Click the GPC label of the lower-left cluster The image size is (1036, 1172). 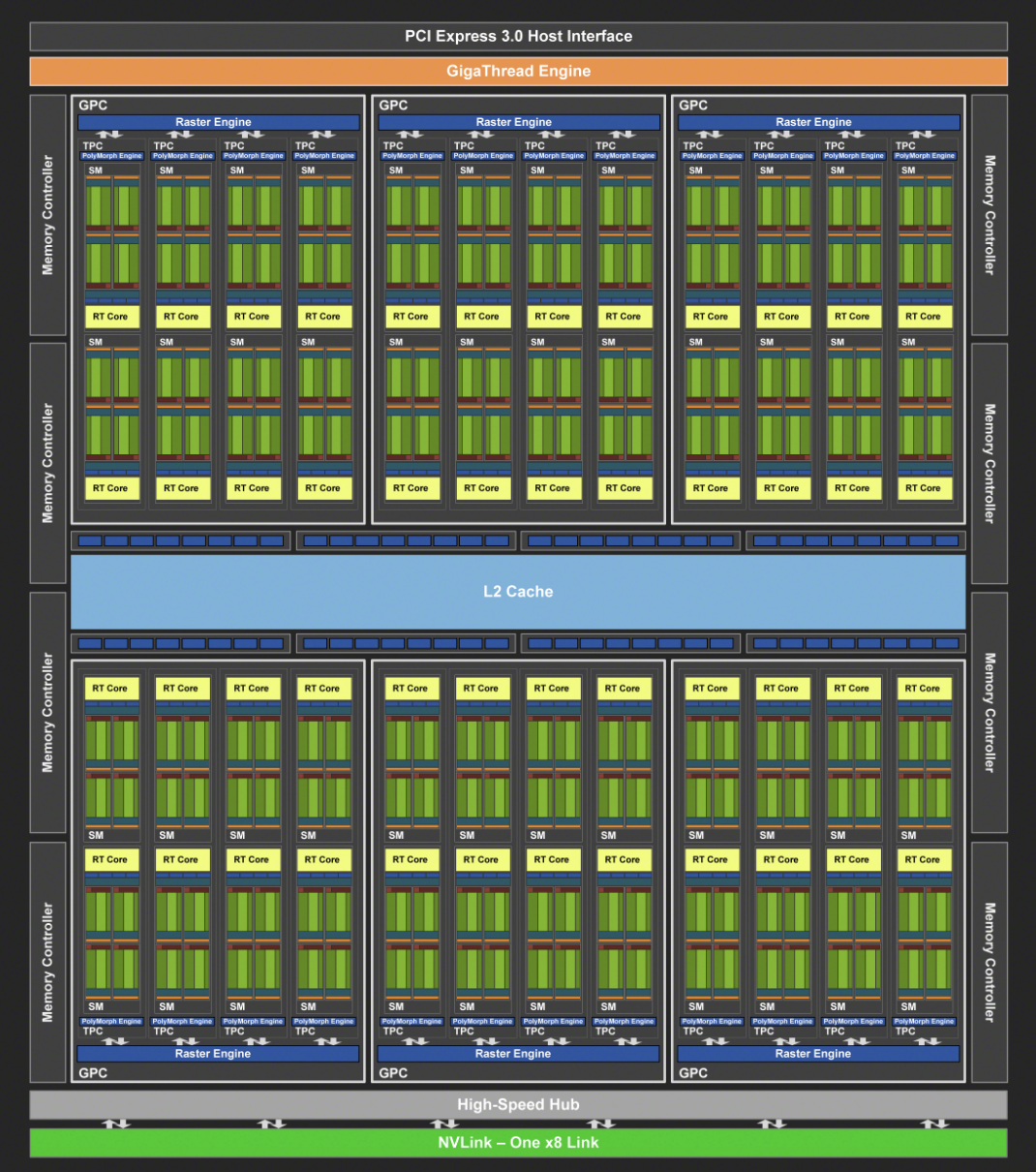93,1072
